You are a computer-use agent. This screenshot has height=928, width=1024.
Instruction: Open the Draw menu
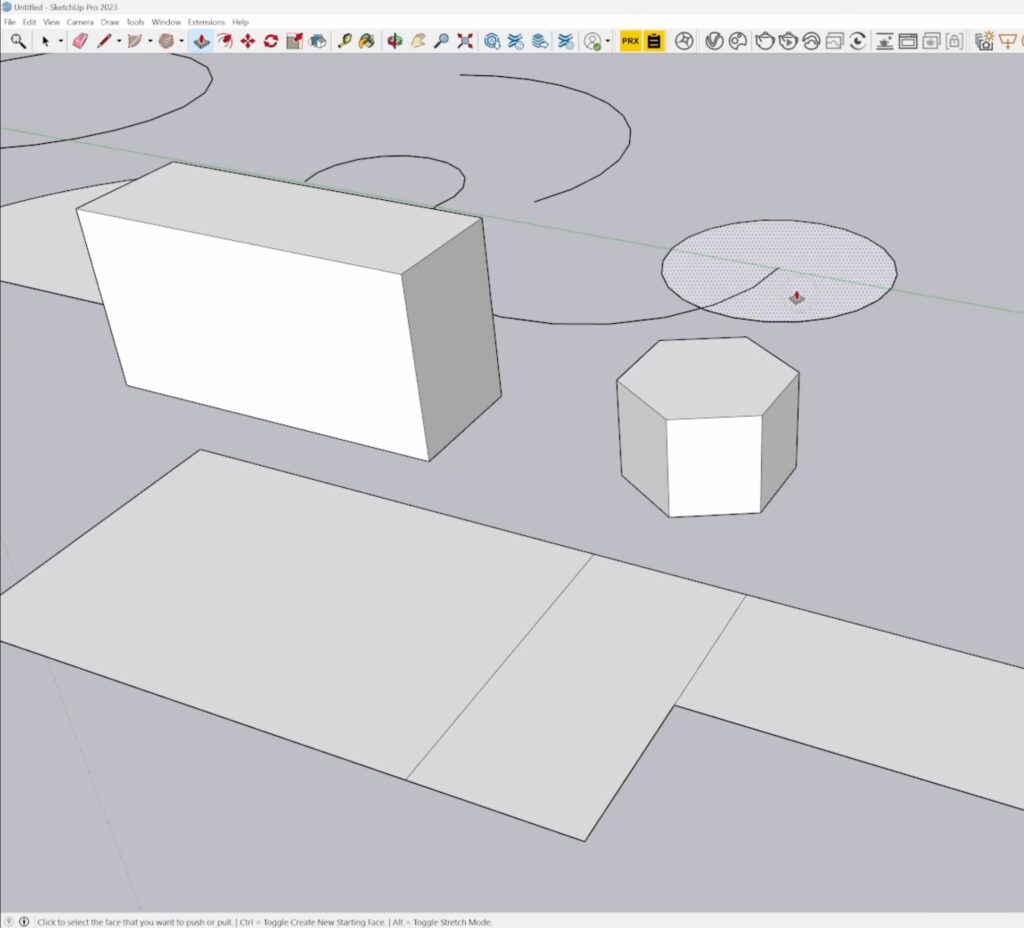point(110,22)
